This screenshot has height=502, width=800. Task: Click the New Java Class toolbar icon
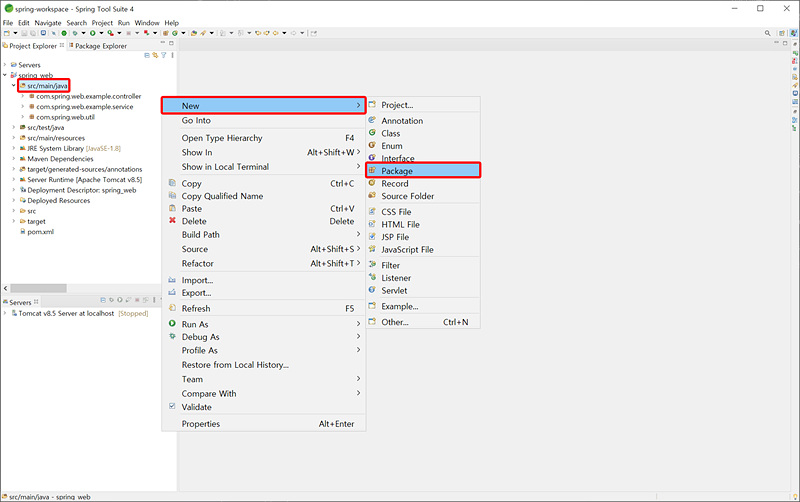pyautogui.click(x=175, y=33)
